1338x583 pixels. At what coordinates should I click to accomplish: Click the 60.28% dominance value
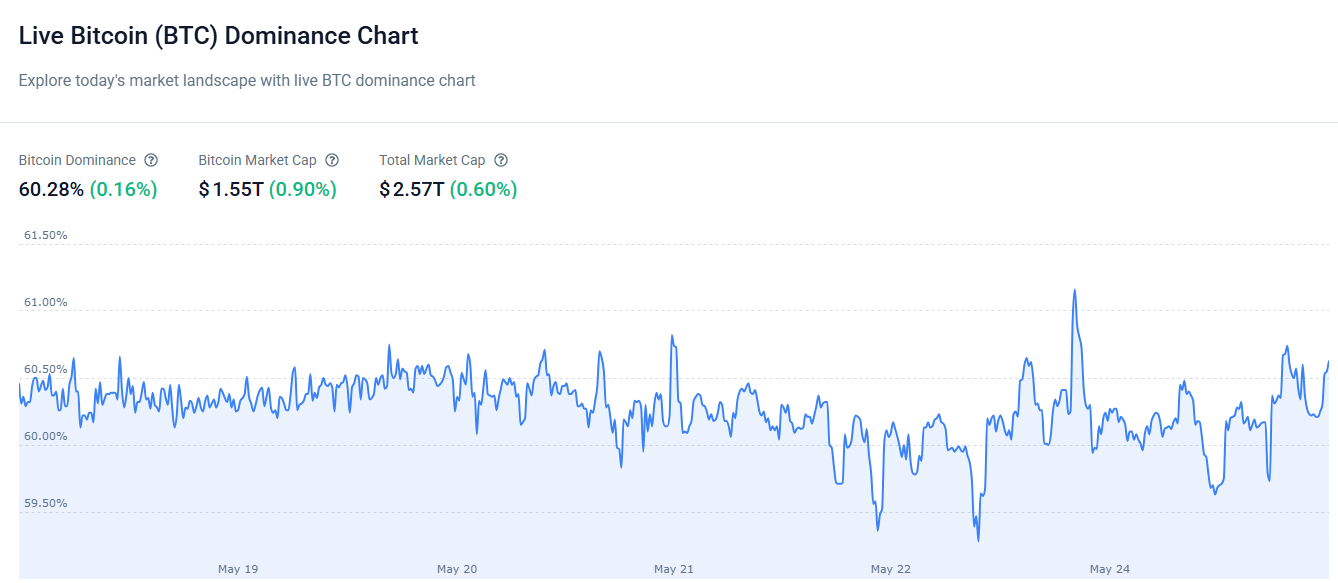coord(51,189)
